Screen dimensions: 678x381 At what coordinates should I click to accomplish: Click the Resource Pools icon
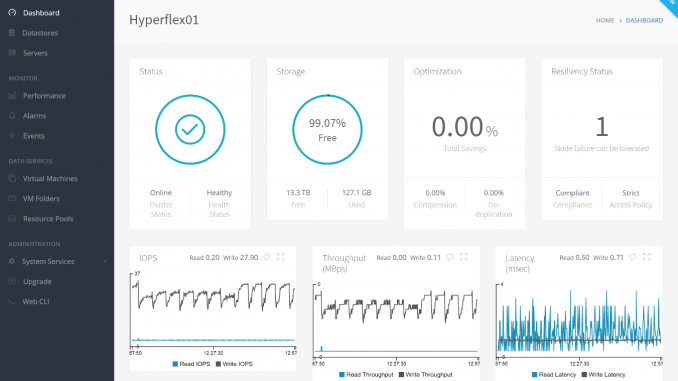click(x=12, y=218)
